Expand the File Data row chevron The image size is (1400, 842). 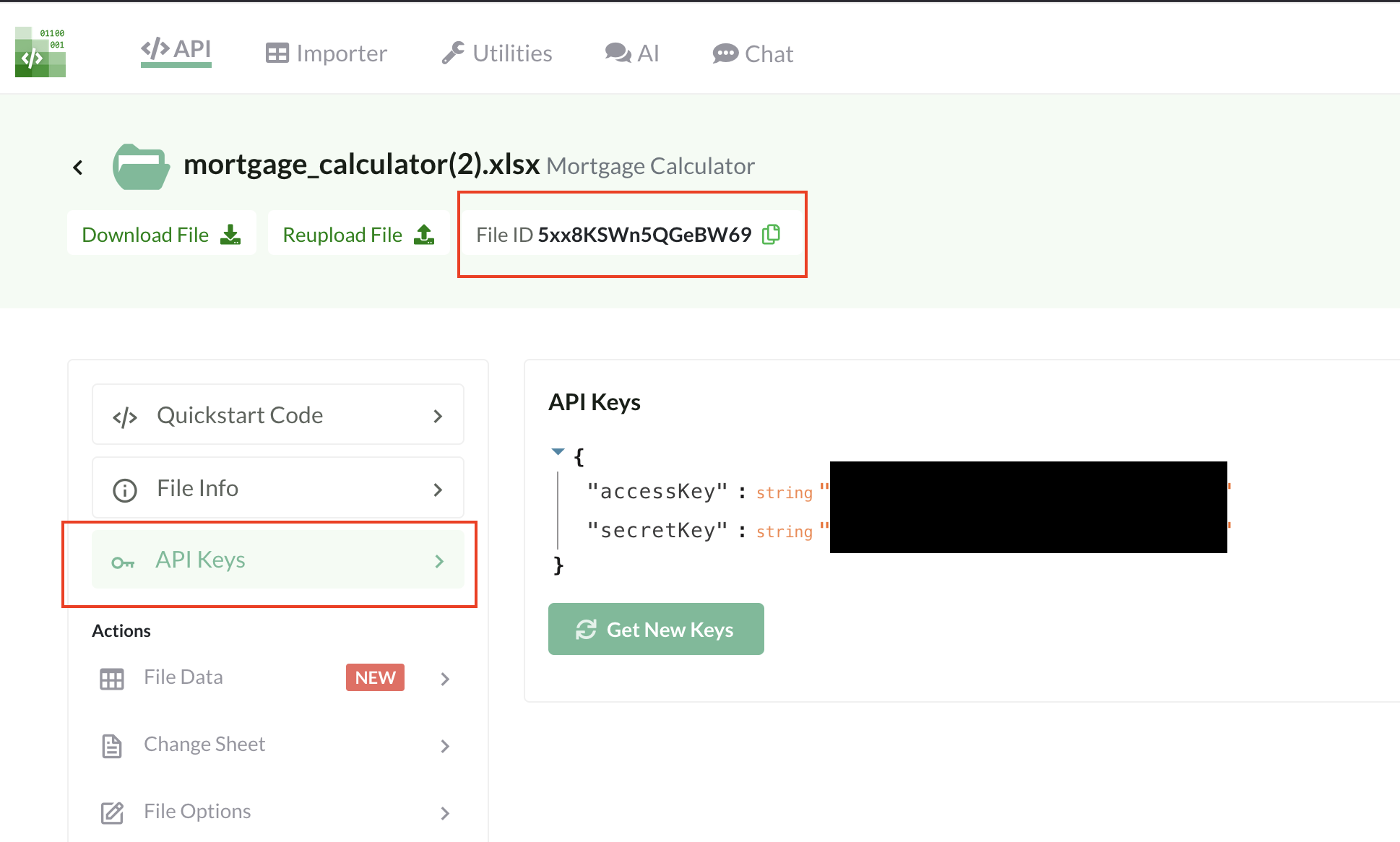pos(445,679)
